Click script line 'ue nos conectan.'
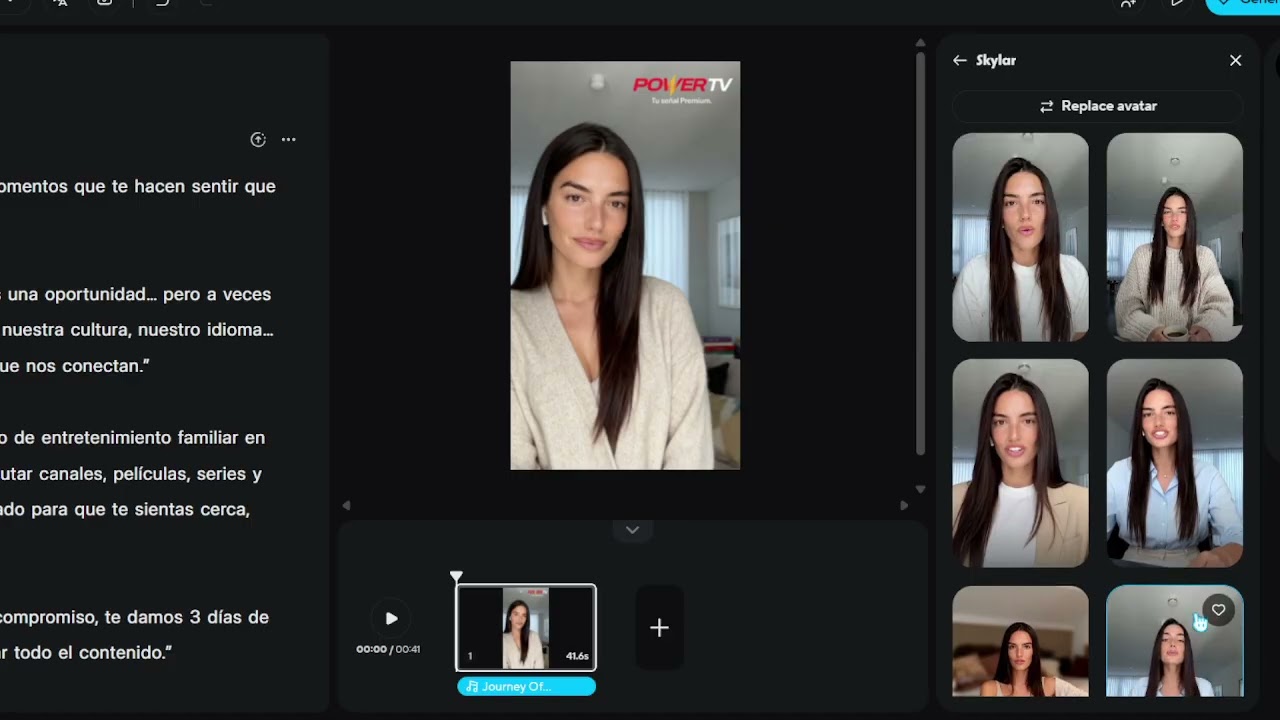 75,366
